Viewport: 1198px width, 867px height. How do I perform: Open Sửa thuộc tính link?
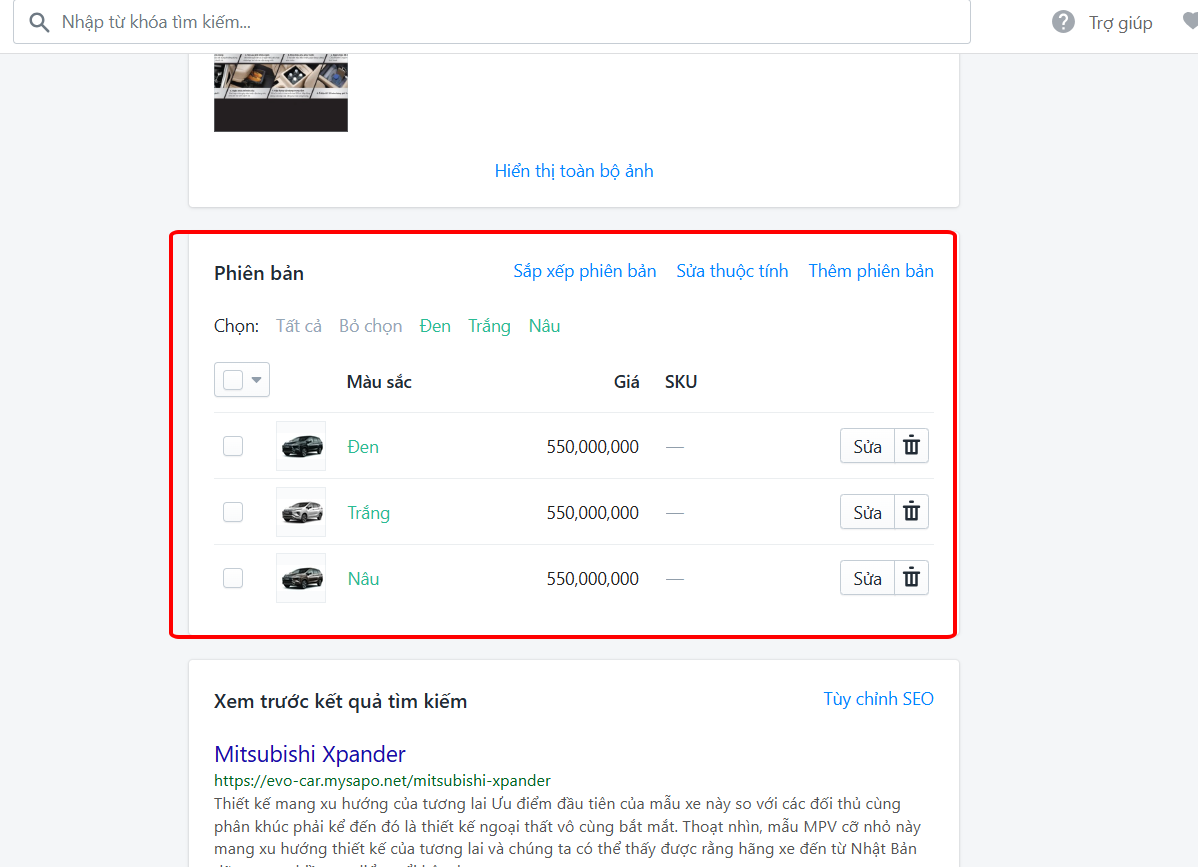click(x=732, y=271)
